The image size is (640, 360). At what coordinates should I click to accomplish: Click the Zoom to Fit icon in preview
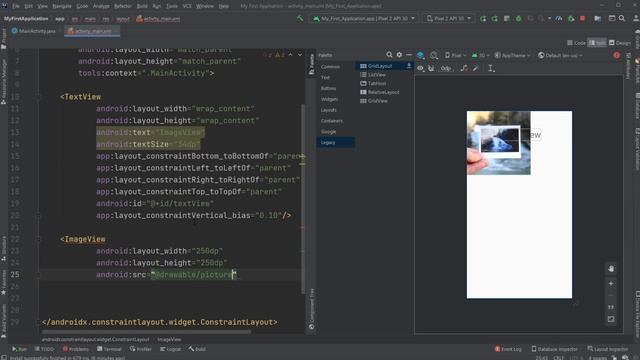pyautogui.click(x=611, y=319)
